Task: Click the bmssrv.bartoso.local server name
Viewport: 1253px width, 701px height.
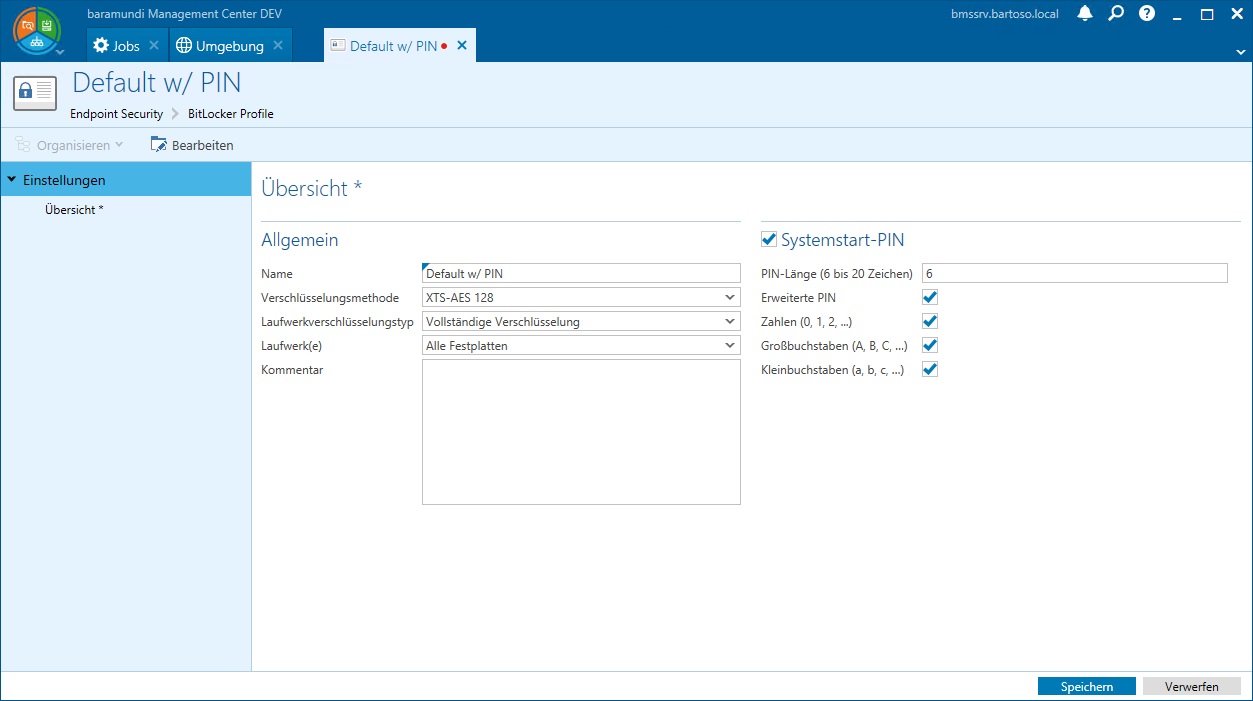Action: pos(1004,15)
